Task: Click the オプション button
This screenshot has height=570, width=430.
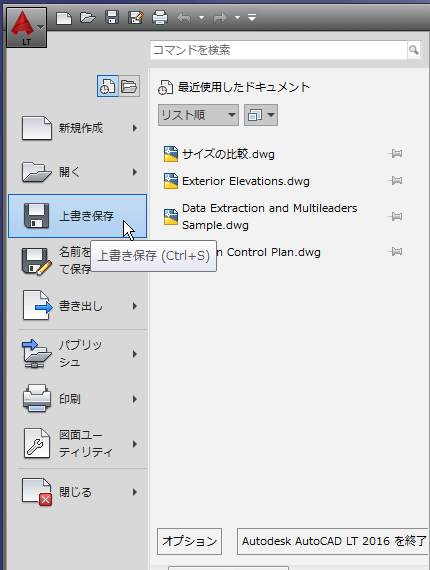Action: (x=189, y=541)
